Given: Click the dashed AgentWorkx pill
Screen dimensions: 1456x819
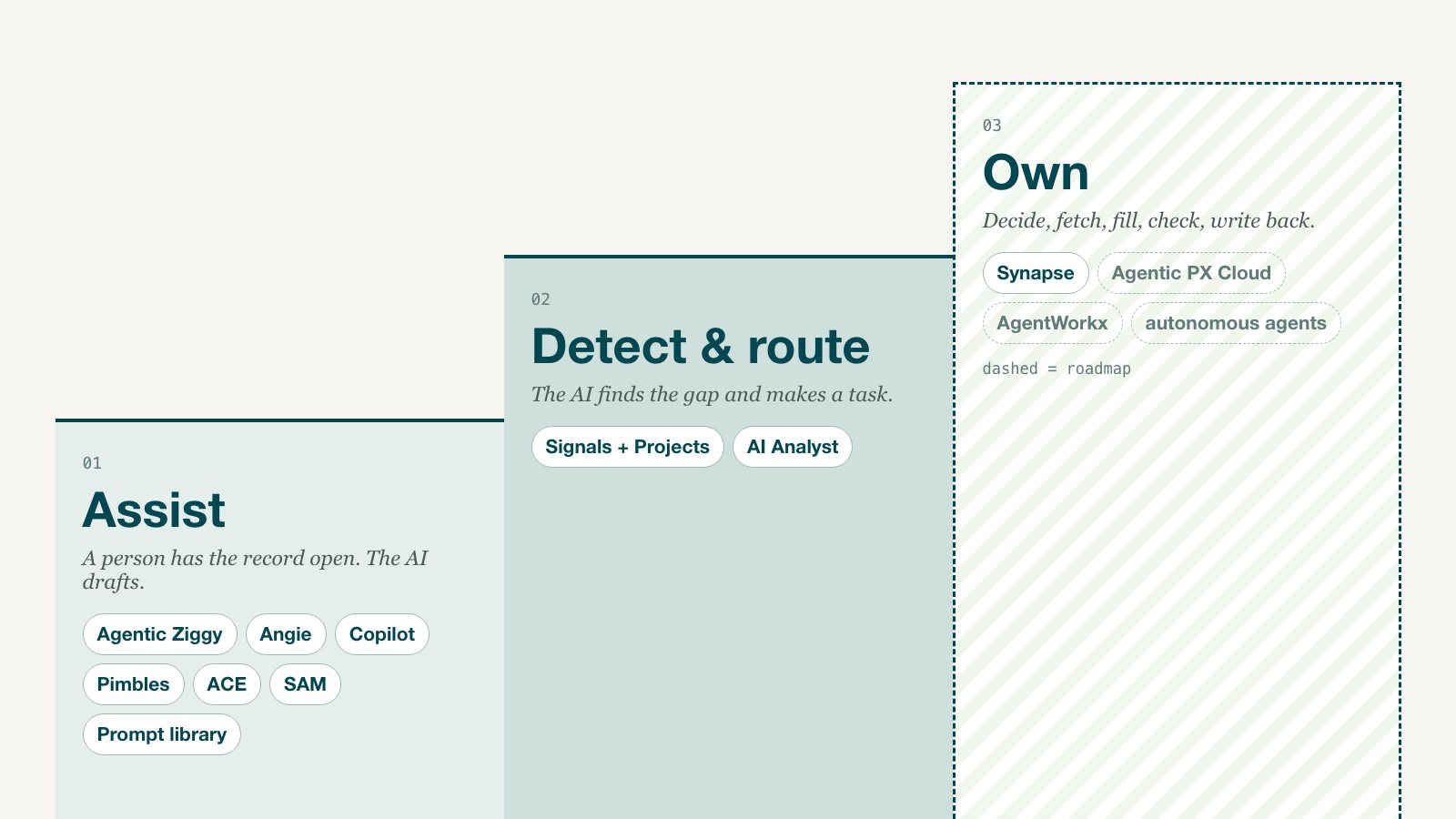Looking at the screenshot, I should pyautogui.click(x=1053, y=323).
